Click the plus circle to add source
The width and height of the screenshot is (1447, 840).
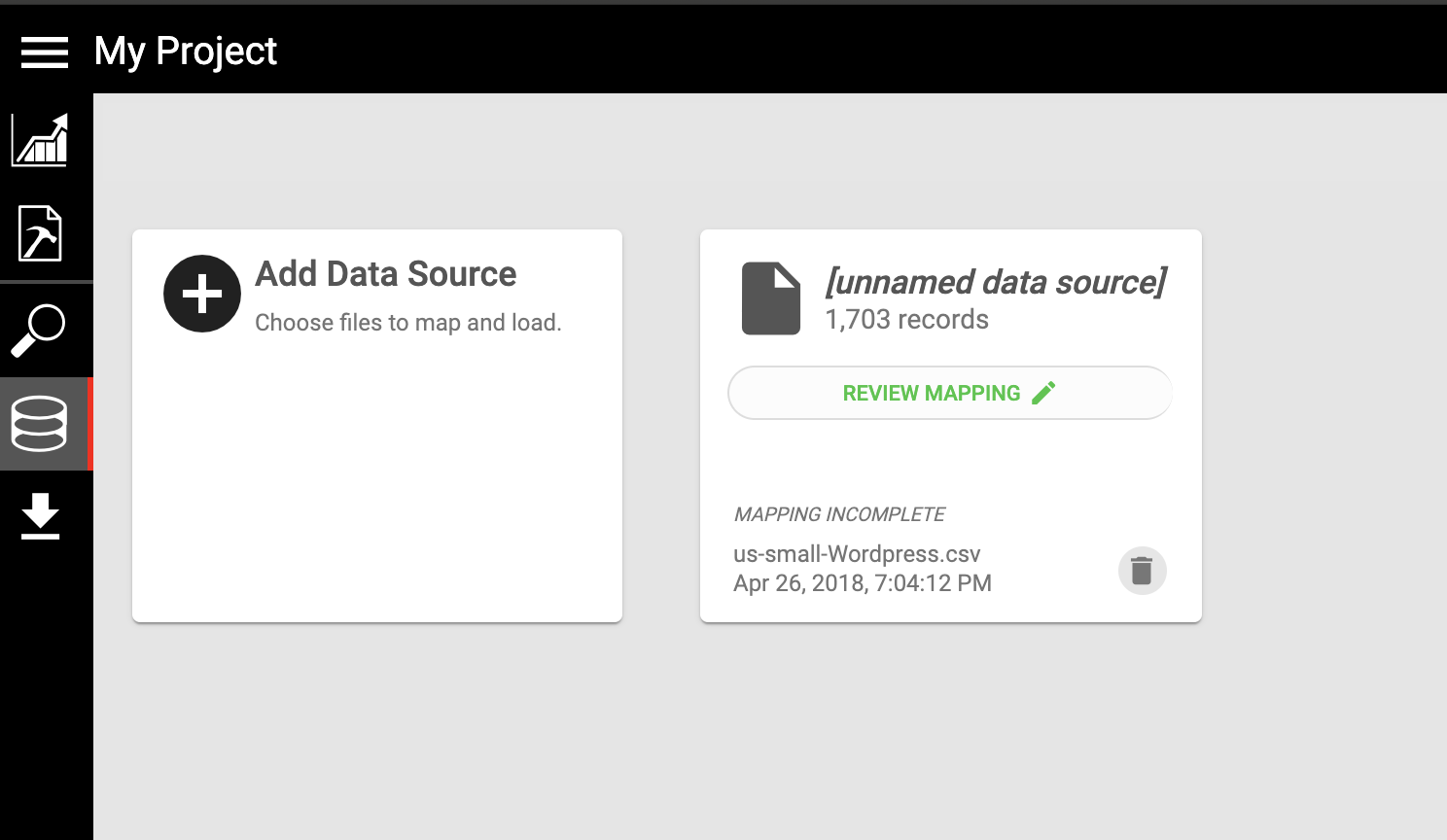pos(202,294)
